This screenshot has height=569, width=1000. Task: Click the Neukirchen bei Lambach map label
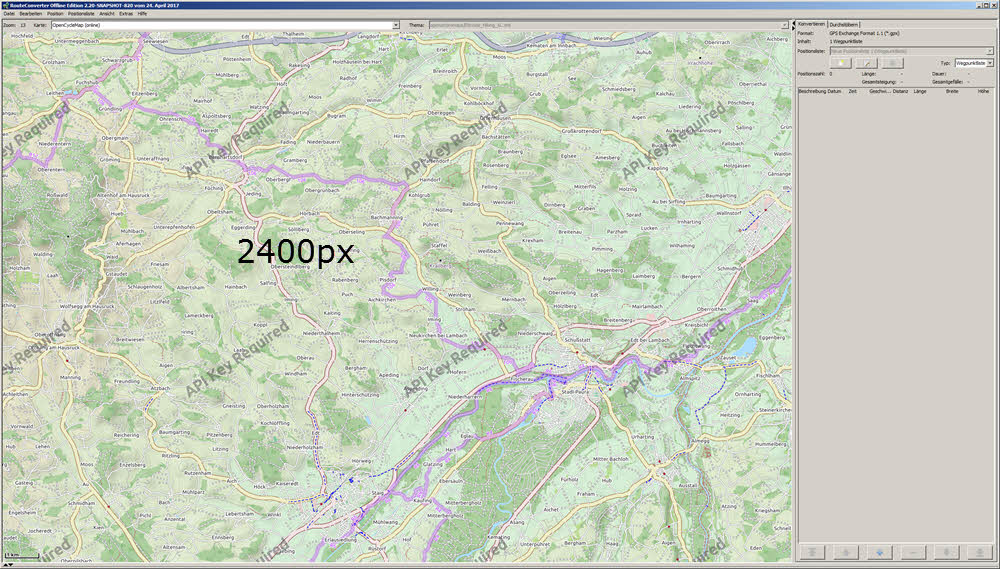[x=438, y=336]
